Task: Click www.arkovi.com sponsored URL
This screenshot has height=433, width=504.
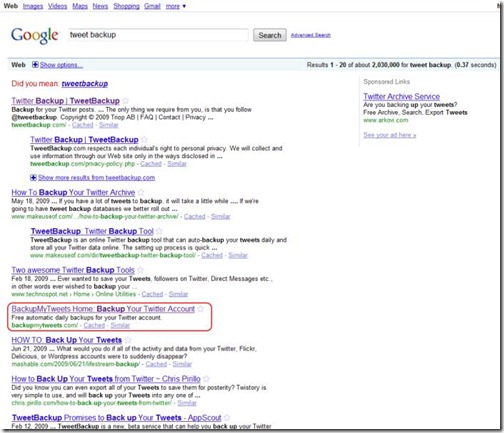Action: [x=386, y=120]
